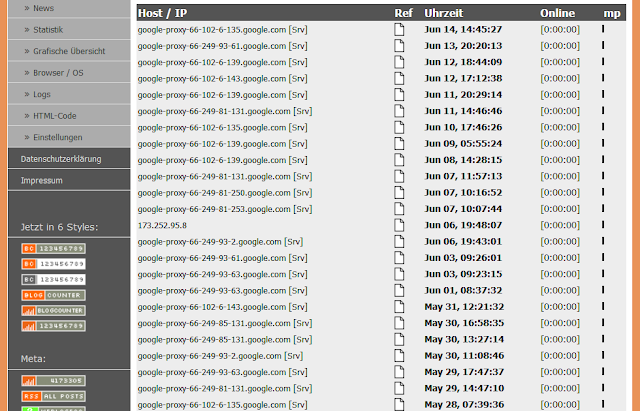Open referrer page icon for Jun 09, 05:55:24
The image size is (640, 411).
coord(399,144)
